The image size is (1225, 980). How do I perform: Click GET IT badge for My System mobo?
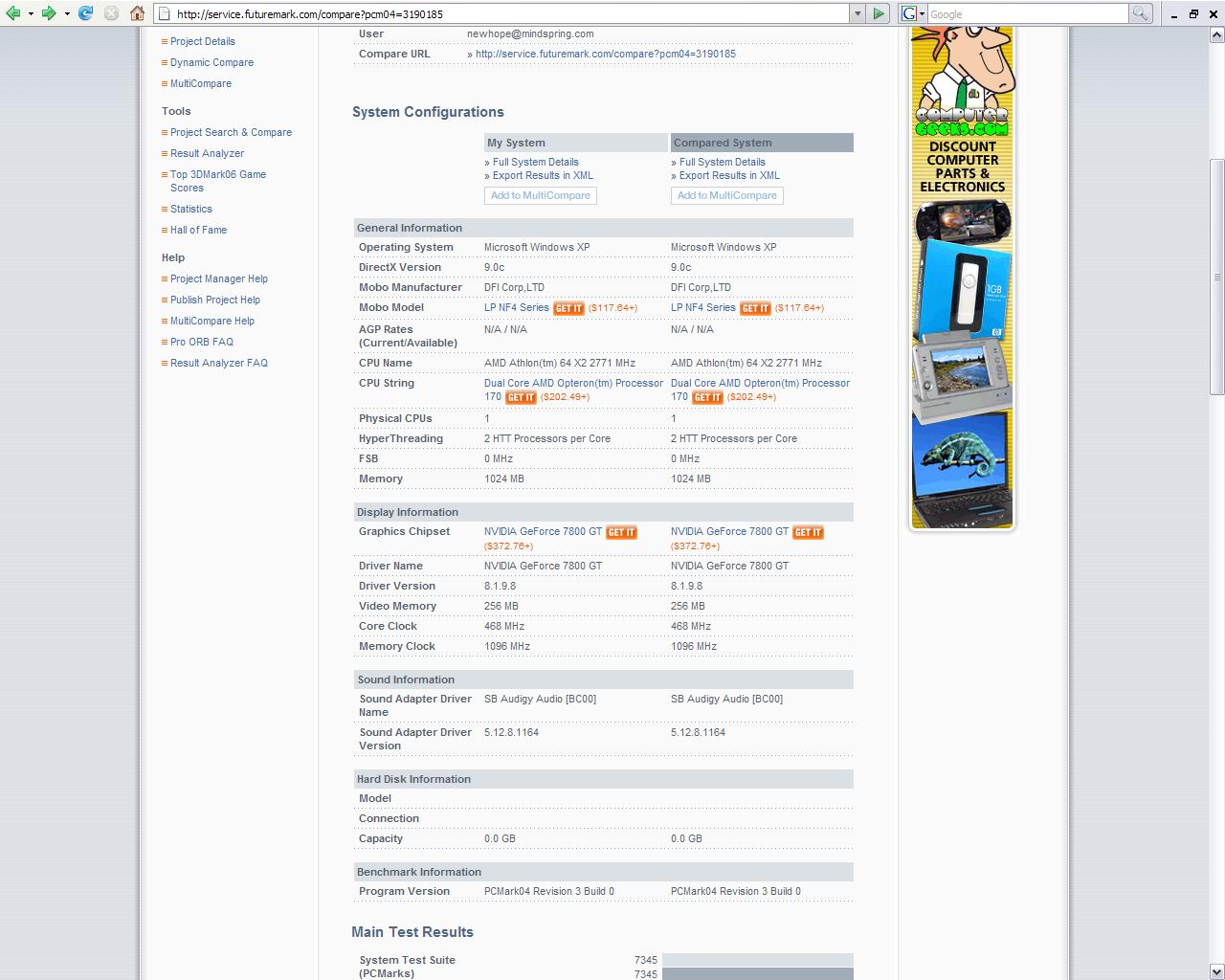568,308
